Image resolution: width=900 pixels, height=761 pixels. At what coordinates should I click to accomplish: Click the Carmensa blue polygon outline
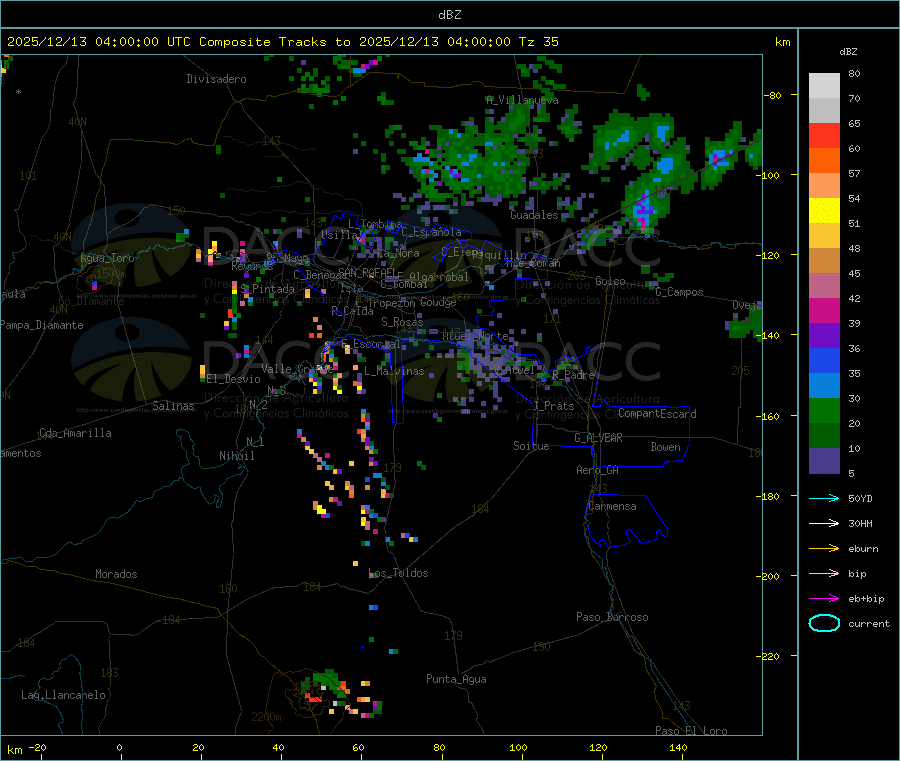click(x=626, y=519)
